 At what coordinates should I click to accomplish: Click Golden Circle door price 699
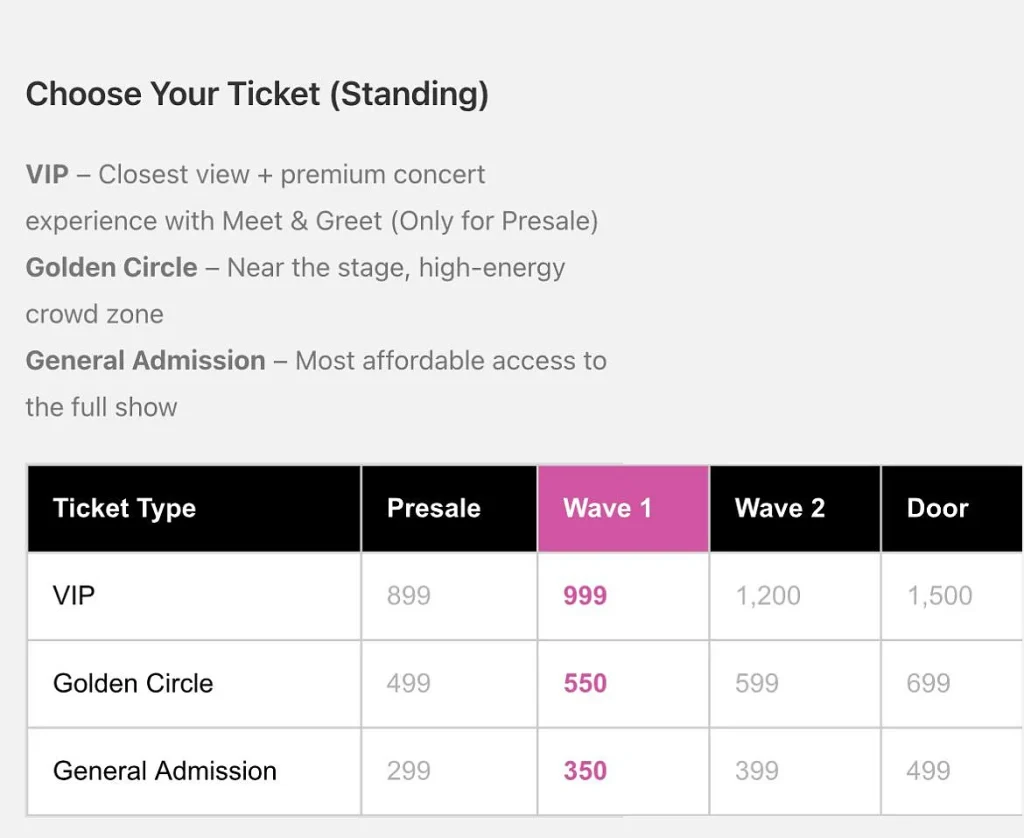tap(929, 684)
